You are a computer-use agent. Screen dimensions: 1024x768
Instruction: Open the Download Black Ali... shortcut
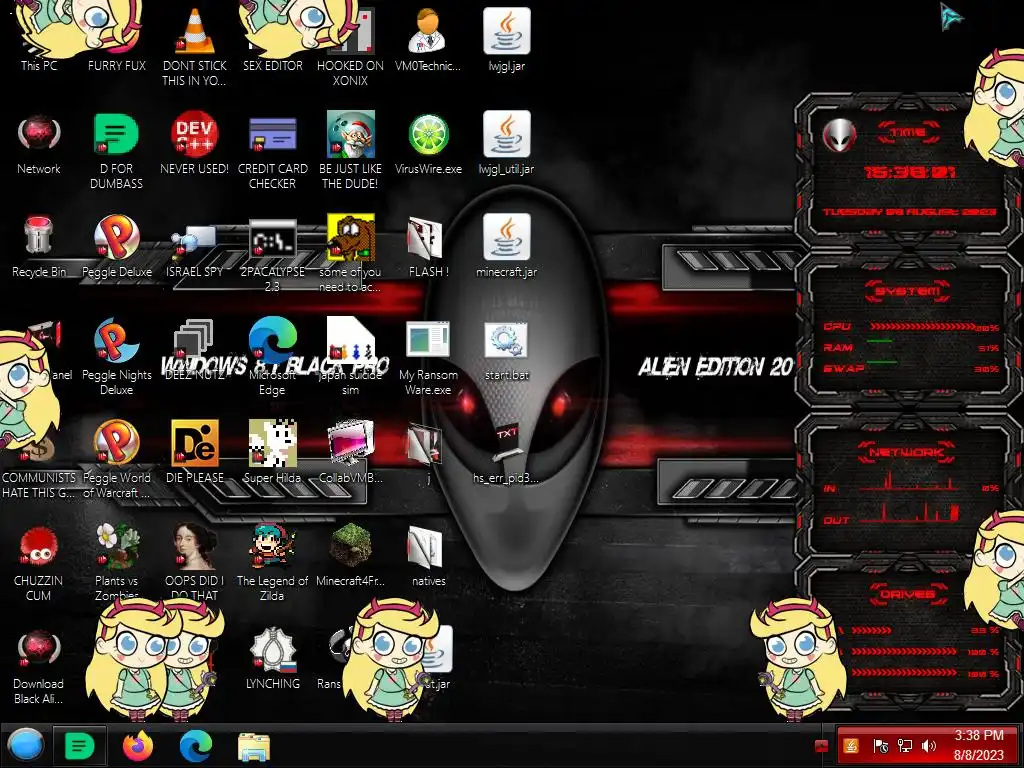click(39, 666)
